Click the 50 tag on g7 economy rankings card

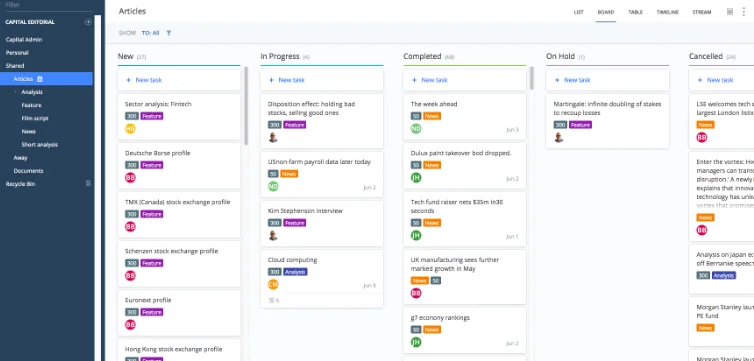[416, 329]
